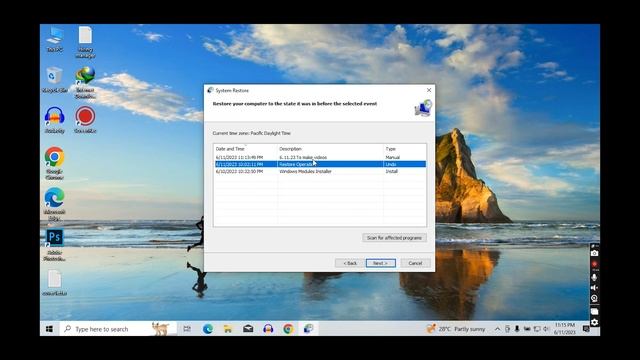Screen dimensions: 640x360
Task: Select the text file icon beside This PC
Action: point(85,42)
